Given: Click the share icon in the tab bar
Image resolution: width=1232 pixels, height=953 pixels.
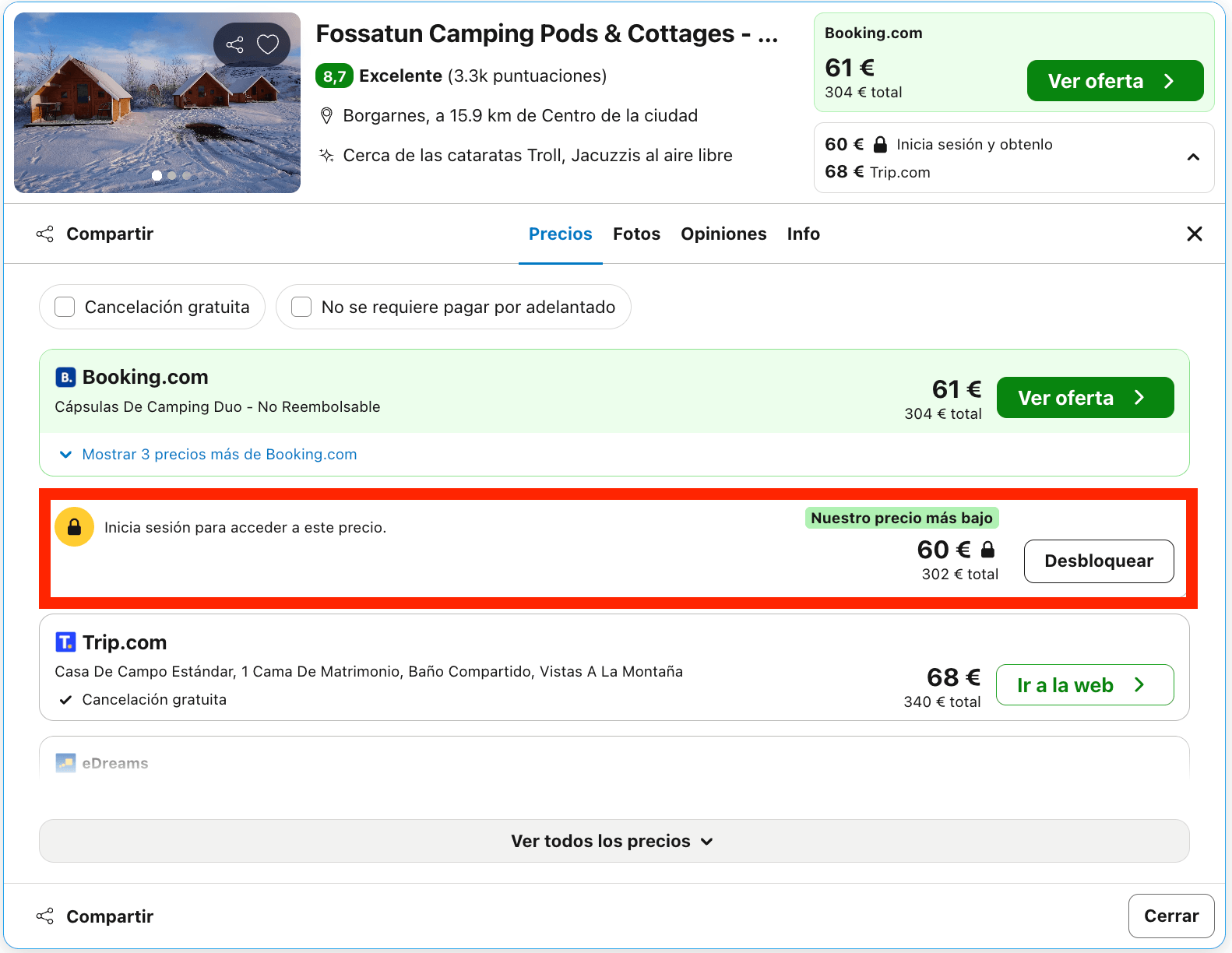Looking at the screenshot, I should tap(45, 234).
